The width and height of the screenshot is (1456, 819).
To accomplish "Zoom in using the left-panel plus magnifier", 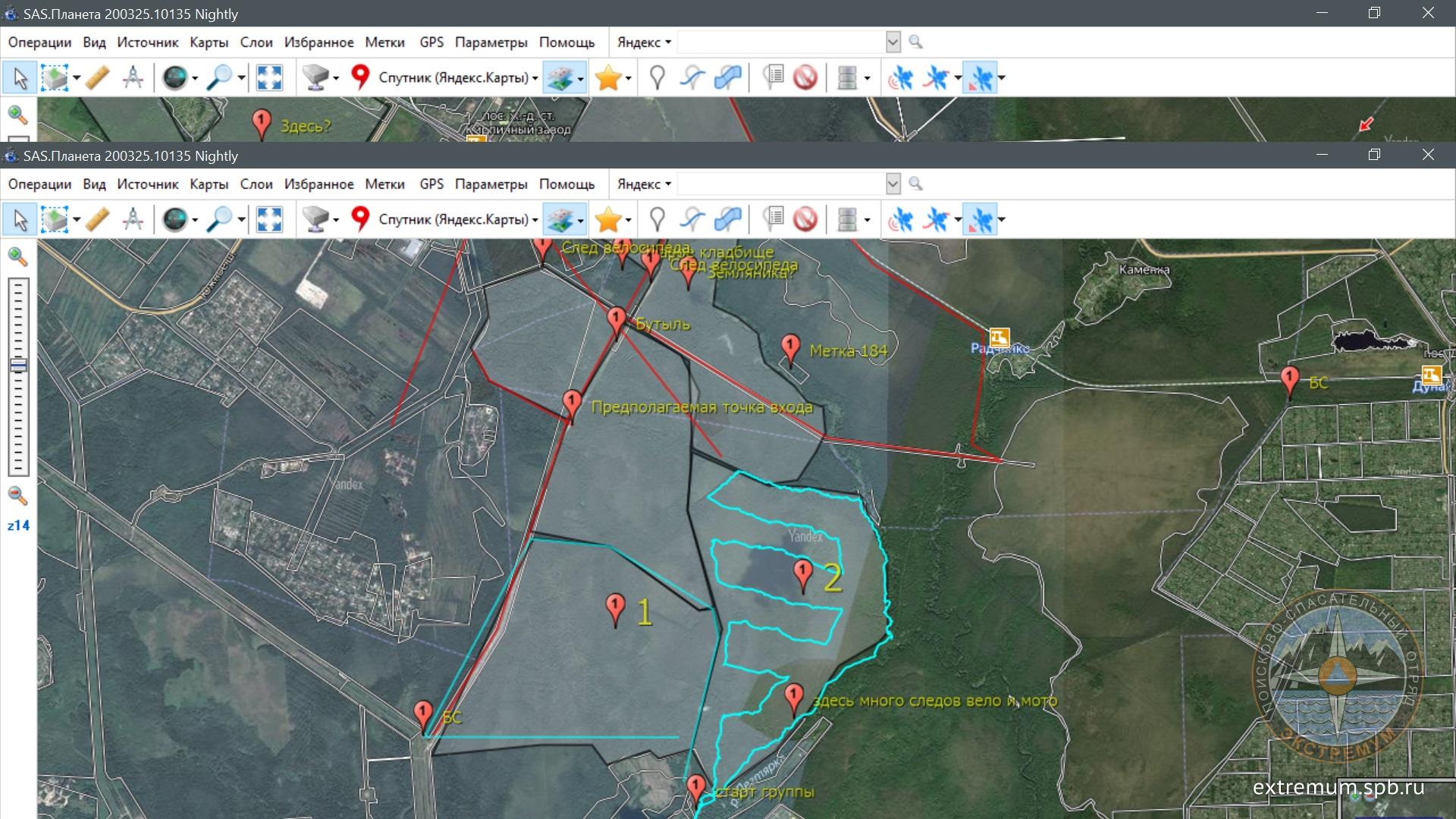I will click(x=17, y=257).
